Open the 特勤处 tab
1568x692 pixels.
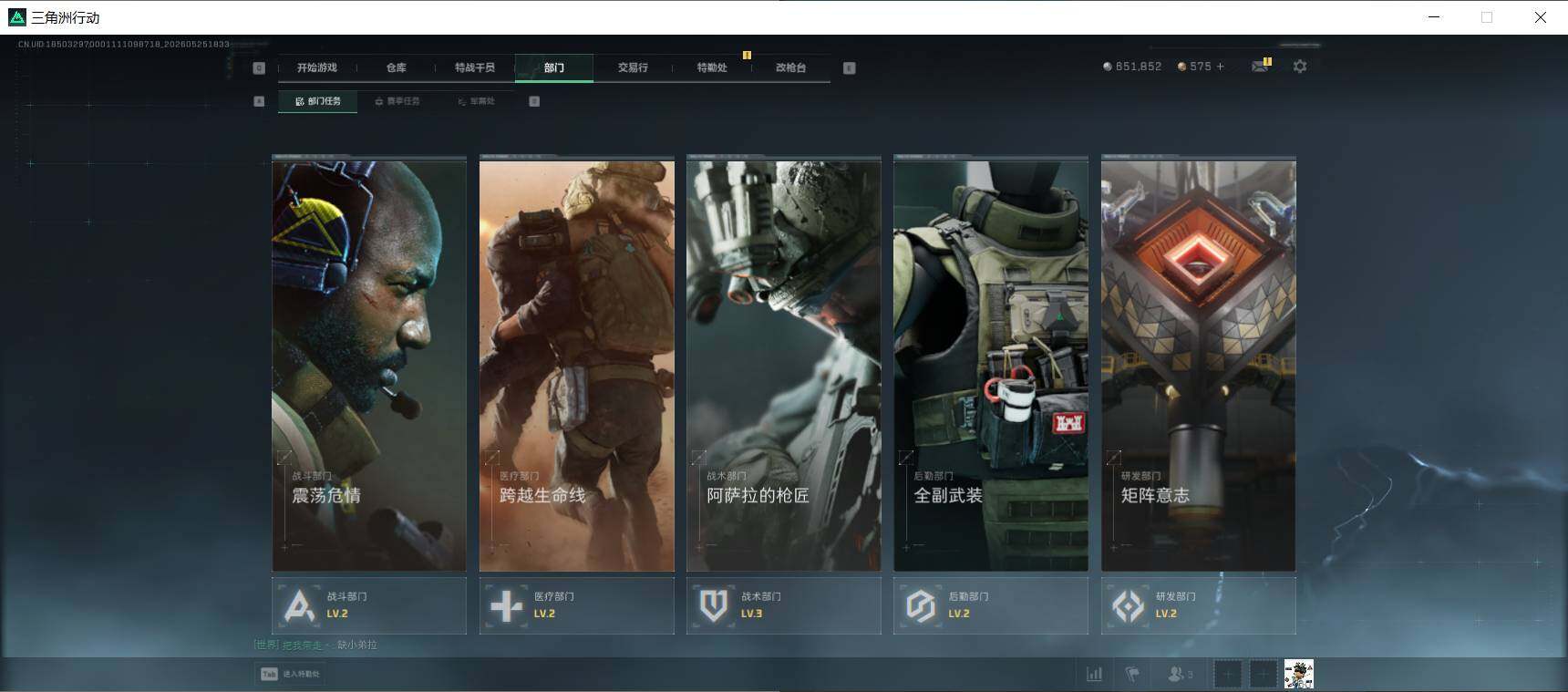(x=712, y=67)
